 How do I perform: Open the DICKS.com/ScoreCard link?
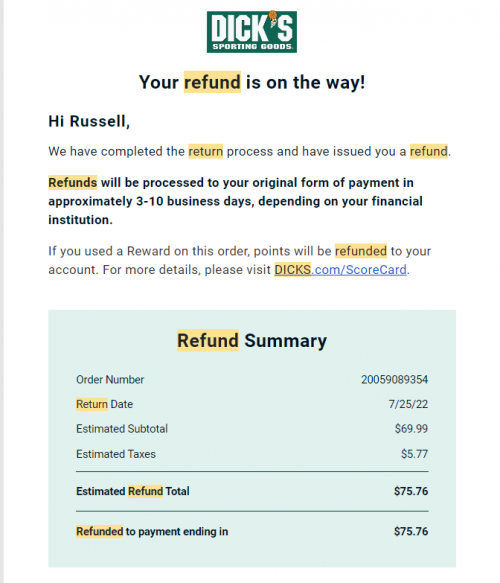(340, 270)
